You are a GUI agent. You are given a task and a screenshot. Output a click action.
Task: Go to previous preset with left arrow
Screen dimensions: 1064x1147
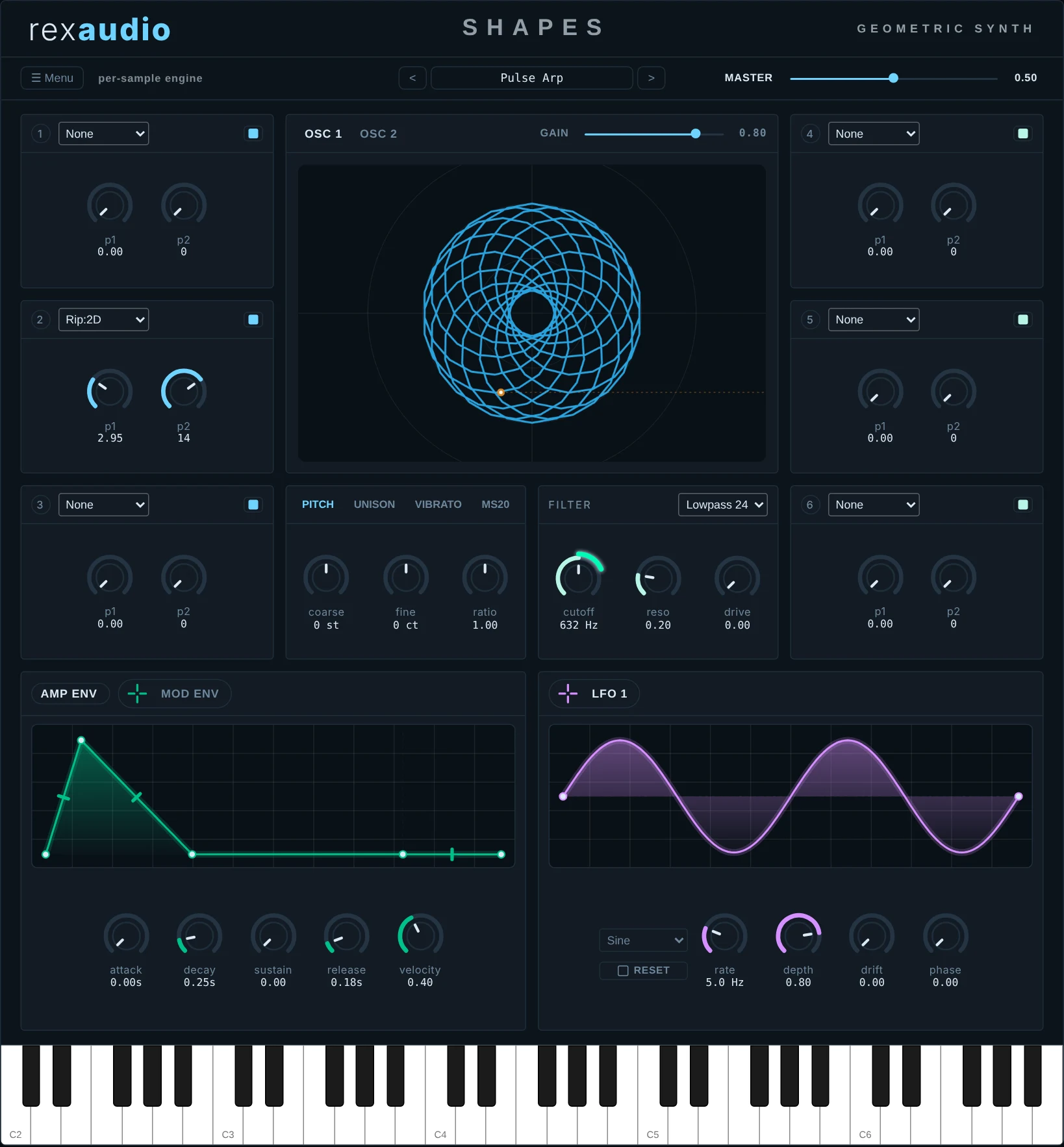(x=412, y=78)
